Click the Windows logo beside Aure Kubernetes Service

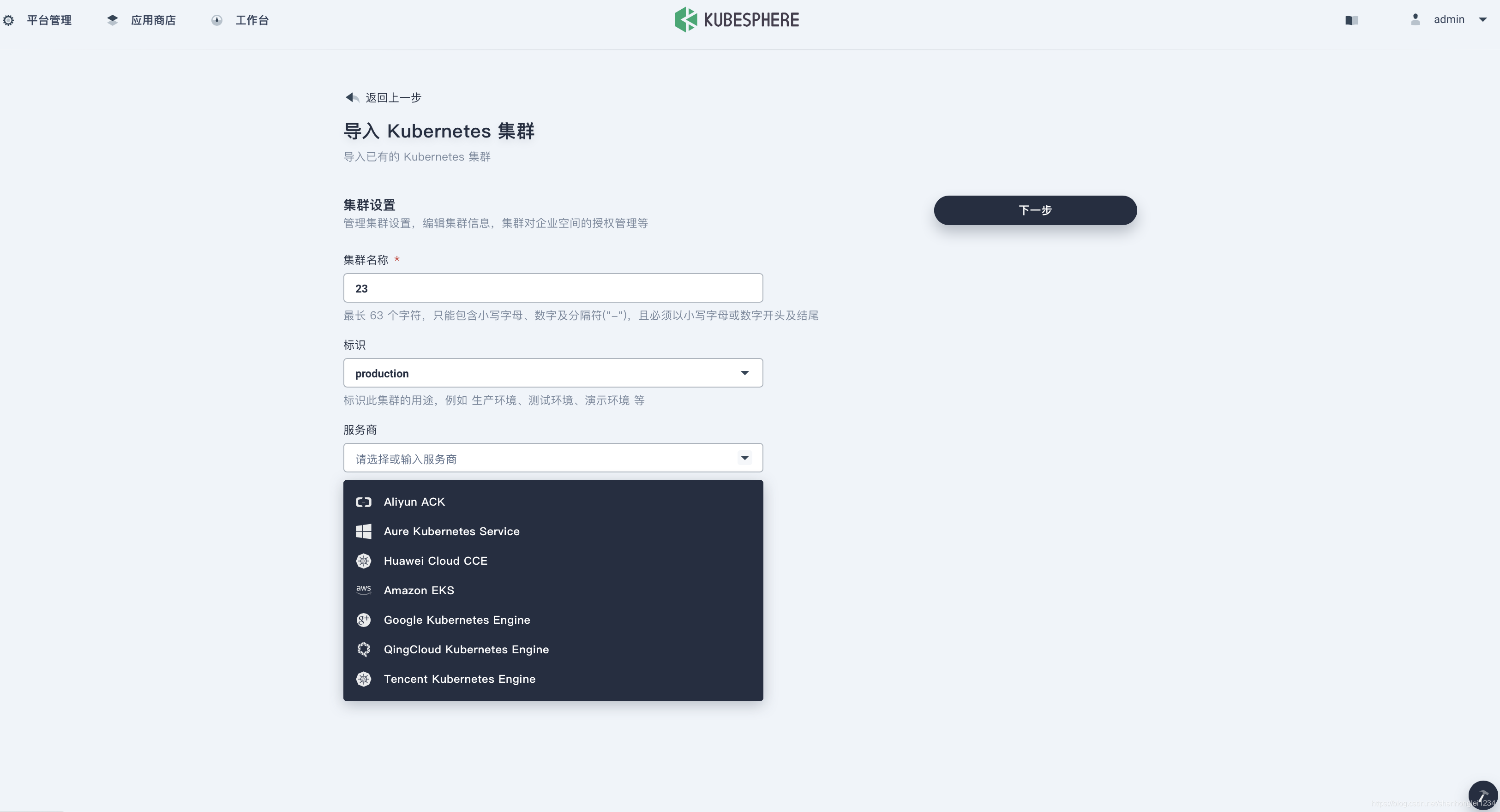[x=363, y=531]
